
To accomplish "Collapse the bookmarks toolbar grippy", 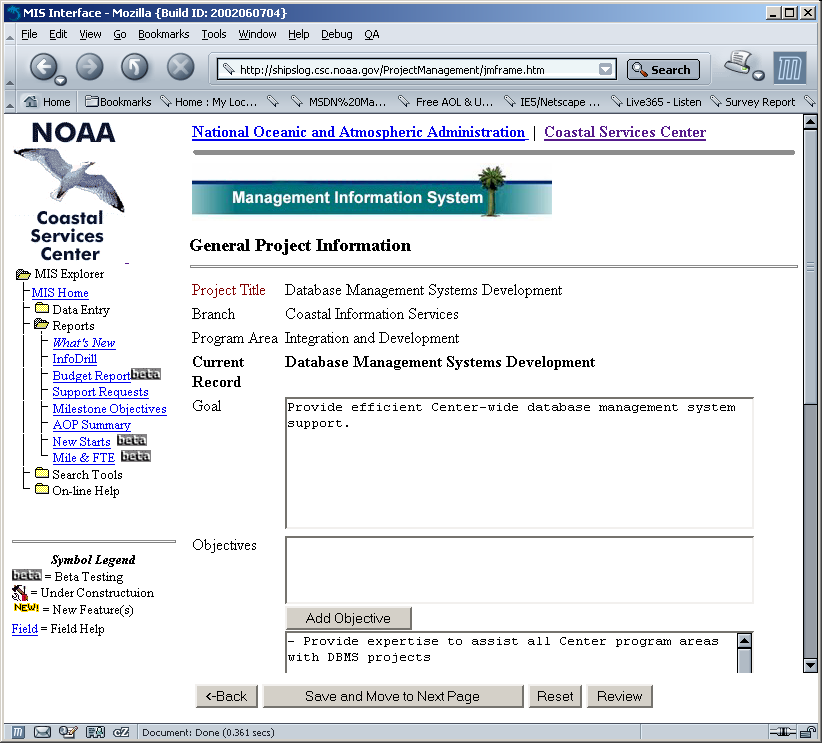I will 9,102.
